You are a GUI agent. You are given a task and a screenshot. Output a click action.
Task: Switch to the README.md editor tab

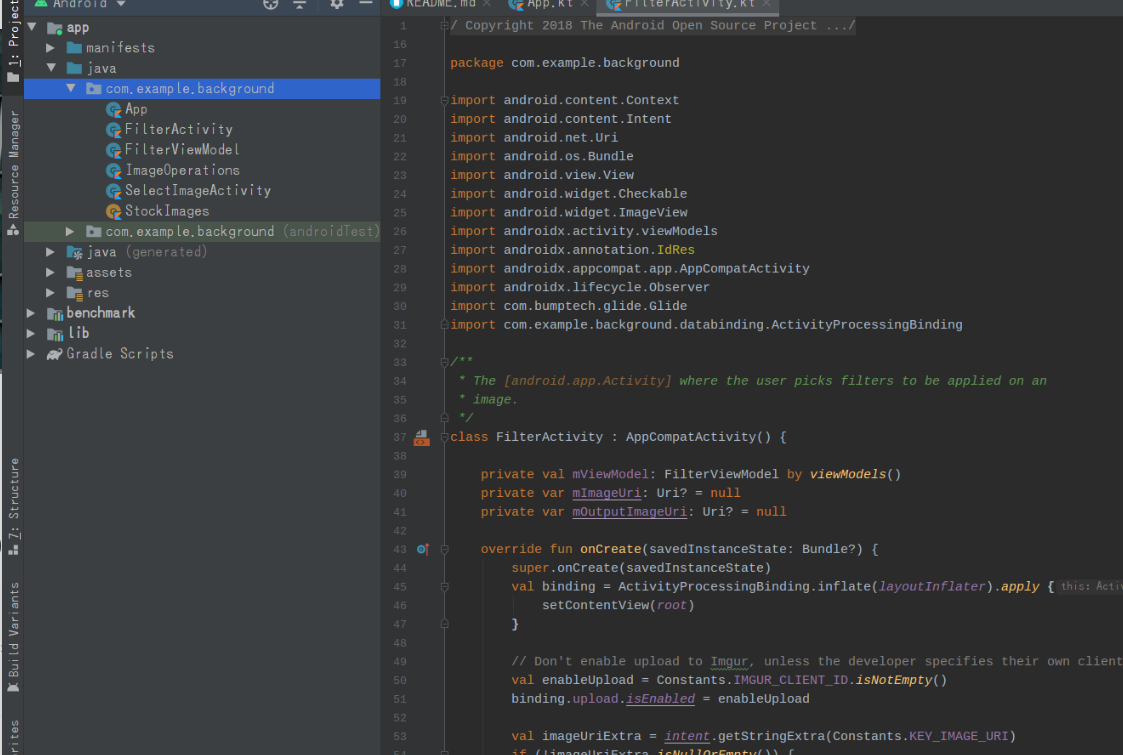(x=439, y=4)
